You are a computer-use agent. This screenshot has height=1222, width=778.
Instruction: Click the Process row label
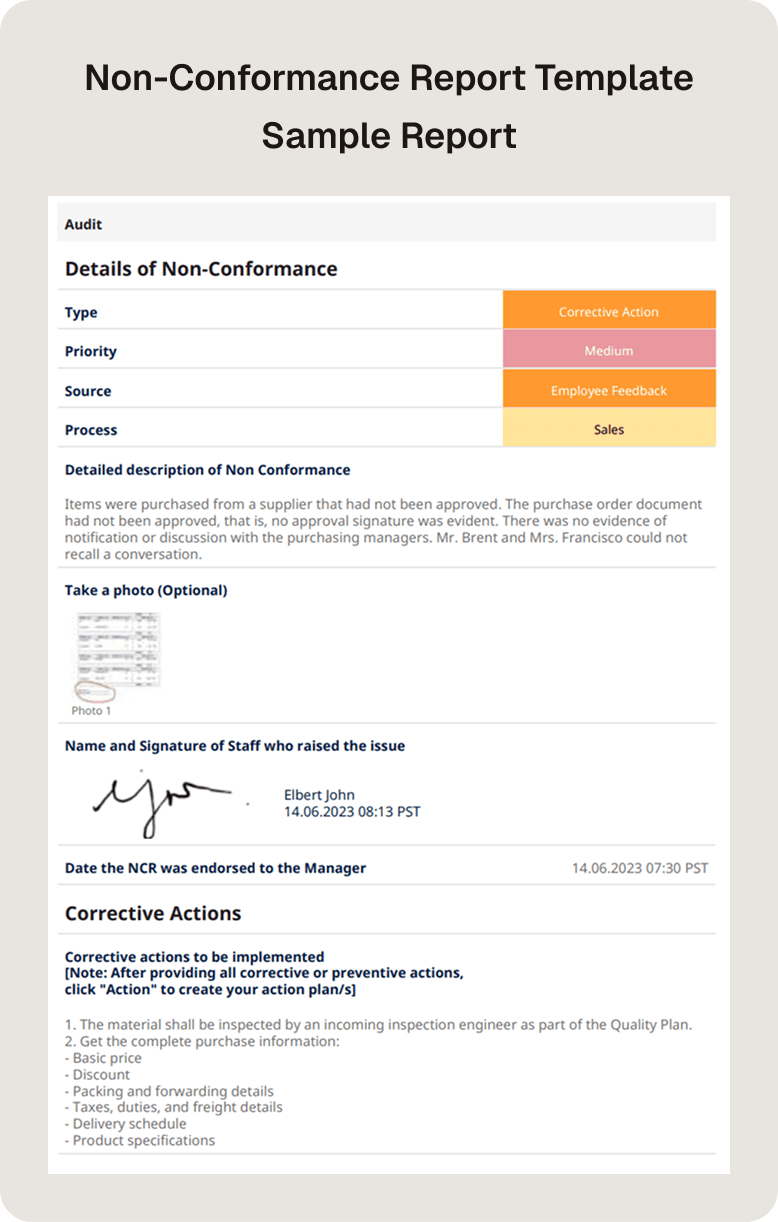pyautogui.click(x=91, y=430)
